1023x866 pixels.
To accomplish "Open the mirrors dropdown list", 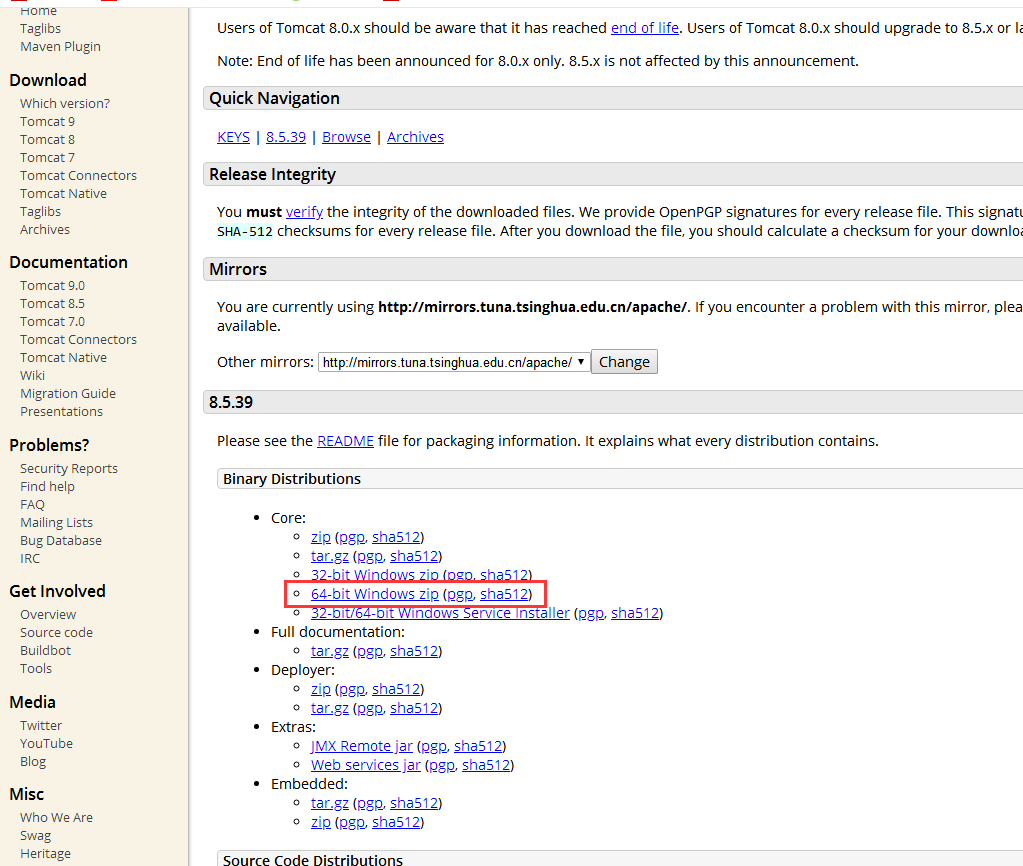I will tap(453, 362).
